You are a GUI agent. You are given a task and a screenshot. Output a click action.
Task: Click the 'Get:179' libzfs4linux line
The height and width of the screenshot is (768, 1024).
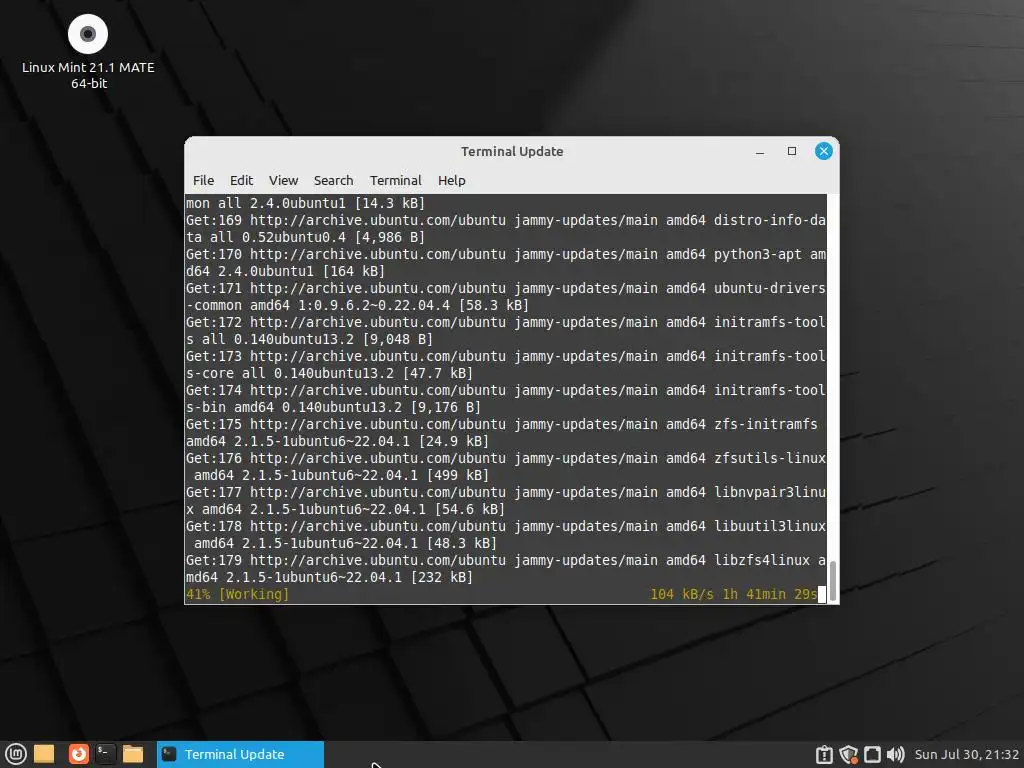point(505,560)
